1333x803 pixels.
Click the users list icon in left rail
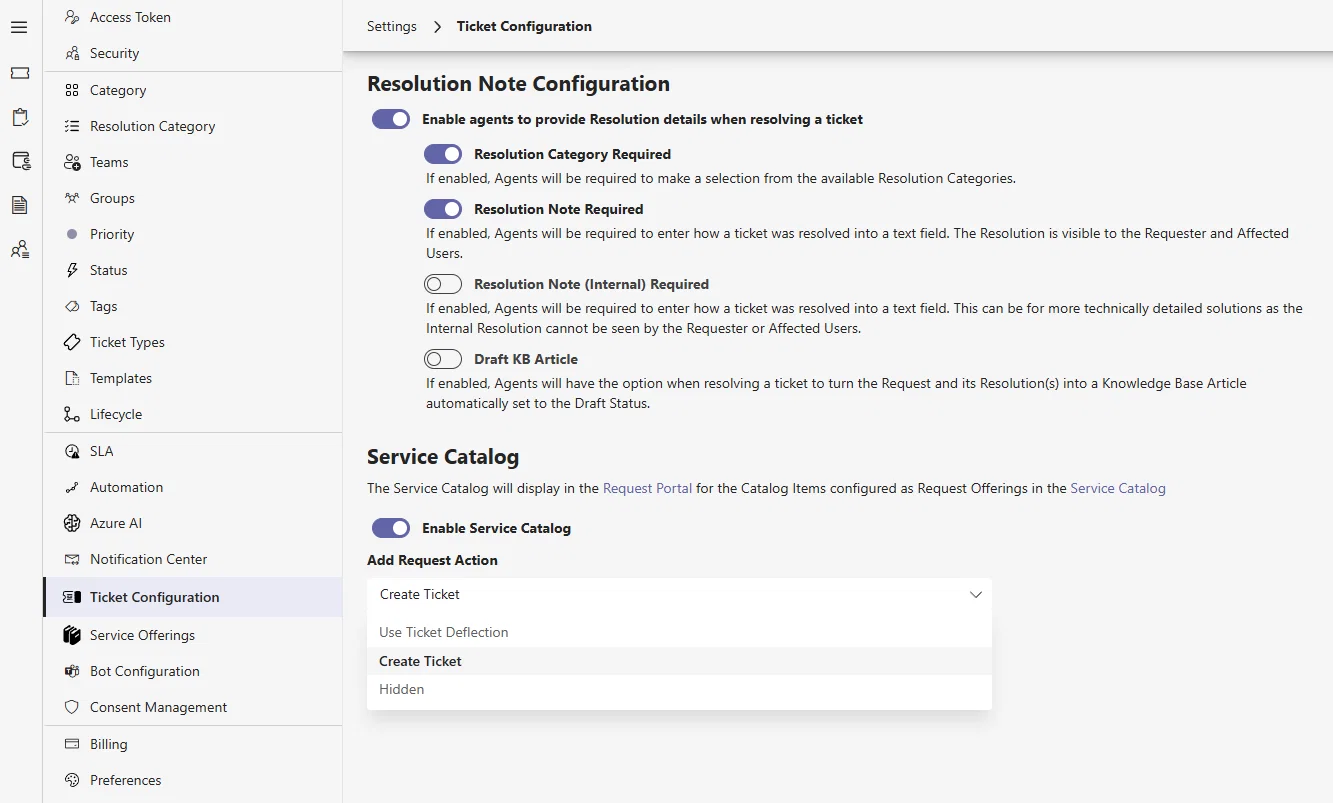pos(20,249)
